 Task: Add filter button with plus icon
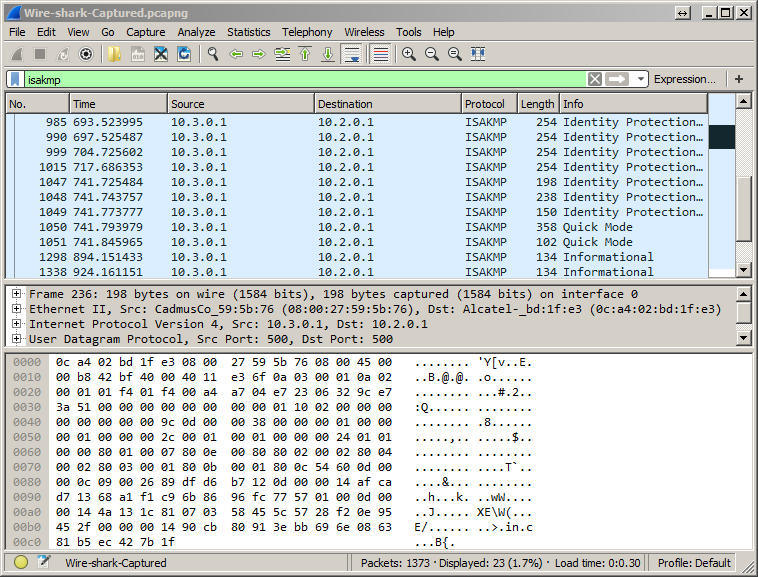point(739,79)
